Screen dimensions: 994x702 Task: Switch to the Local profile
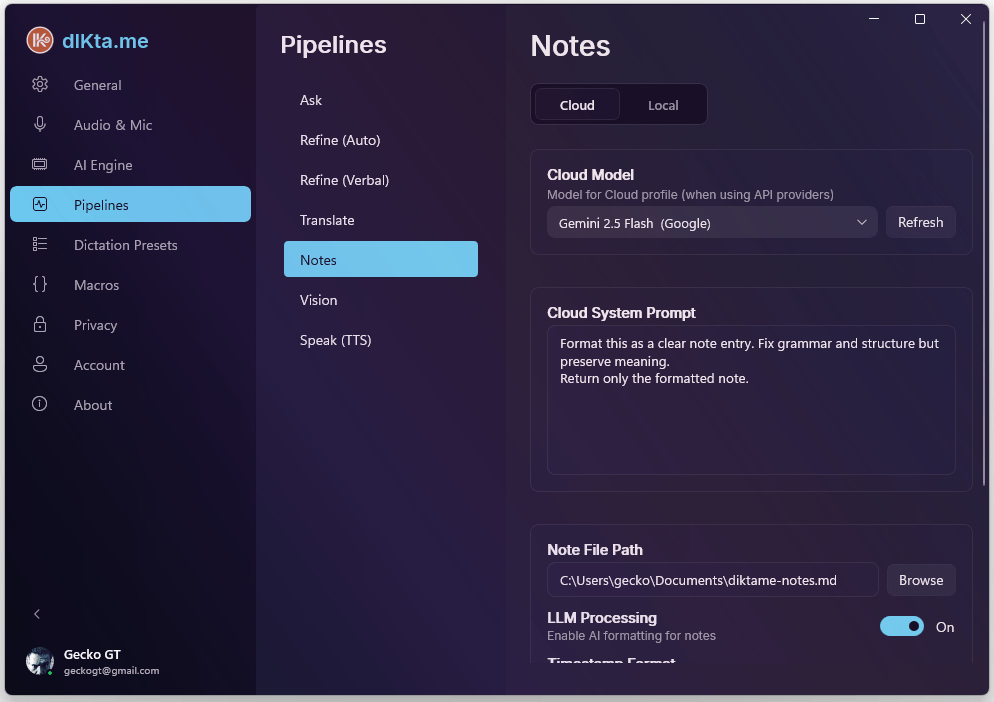pyautogui.click(x=662, y=105)
